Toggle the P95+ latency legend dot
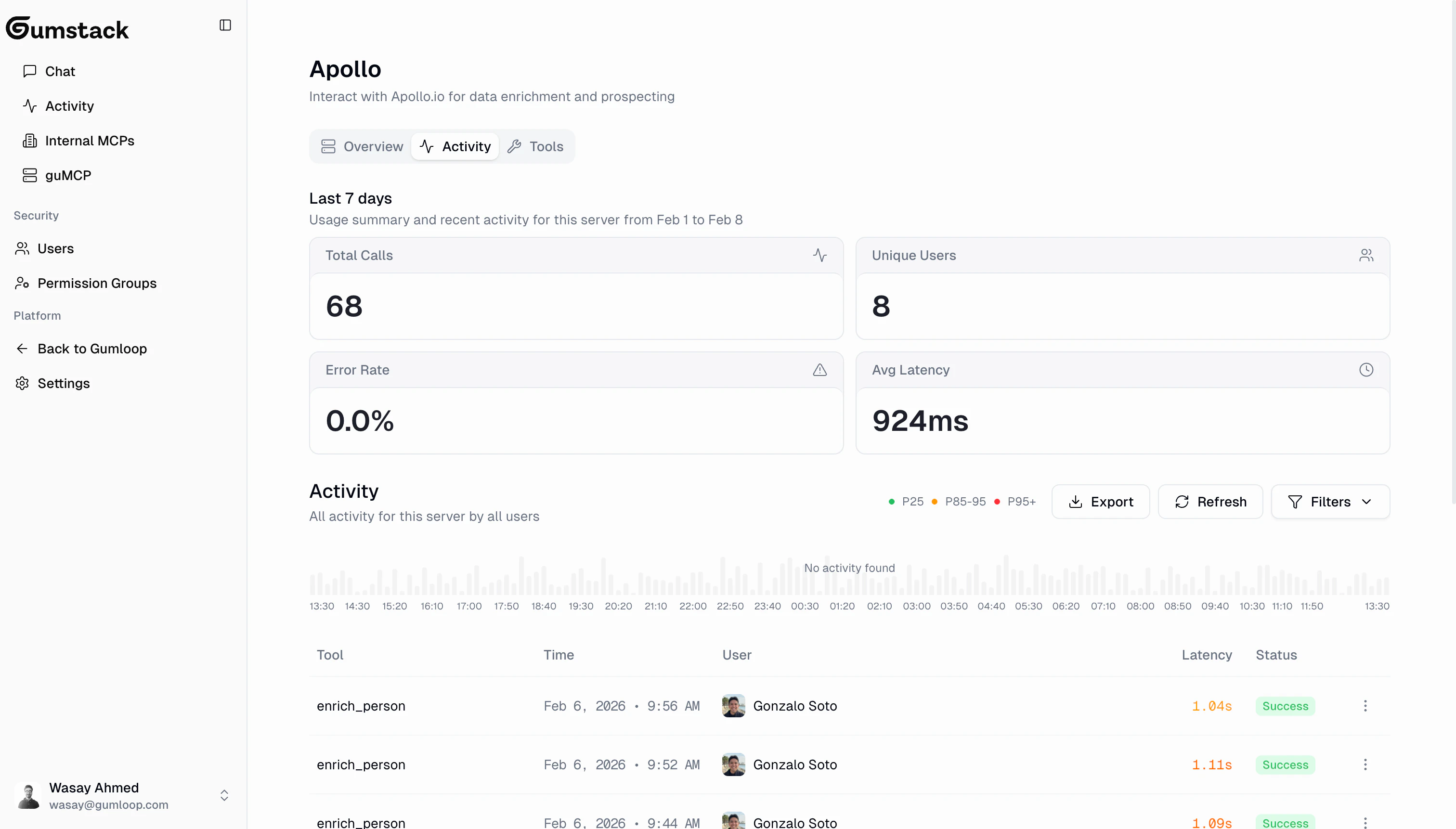 click(998, 501)
